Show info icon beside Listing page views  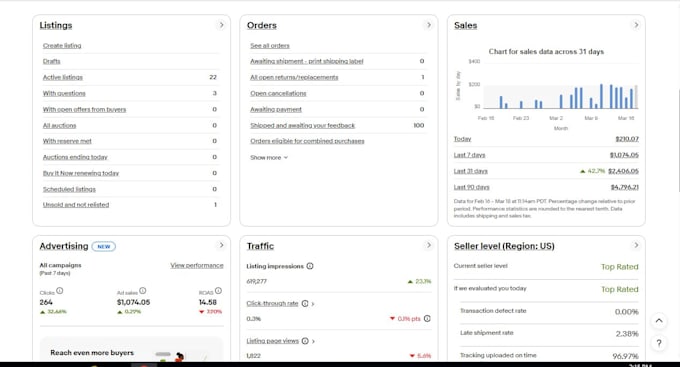pyautogui.click(x=305, y=341)
